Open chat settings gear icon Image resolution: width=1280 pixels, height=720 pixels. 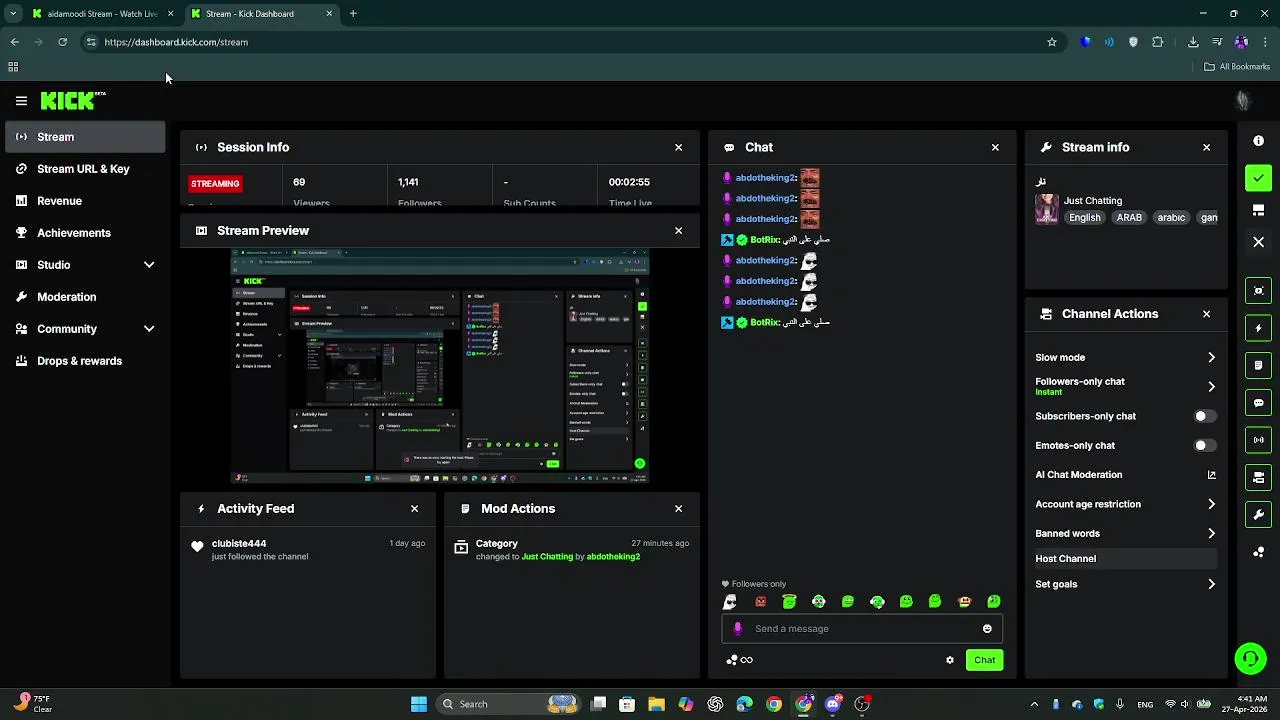pos(950,660)
